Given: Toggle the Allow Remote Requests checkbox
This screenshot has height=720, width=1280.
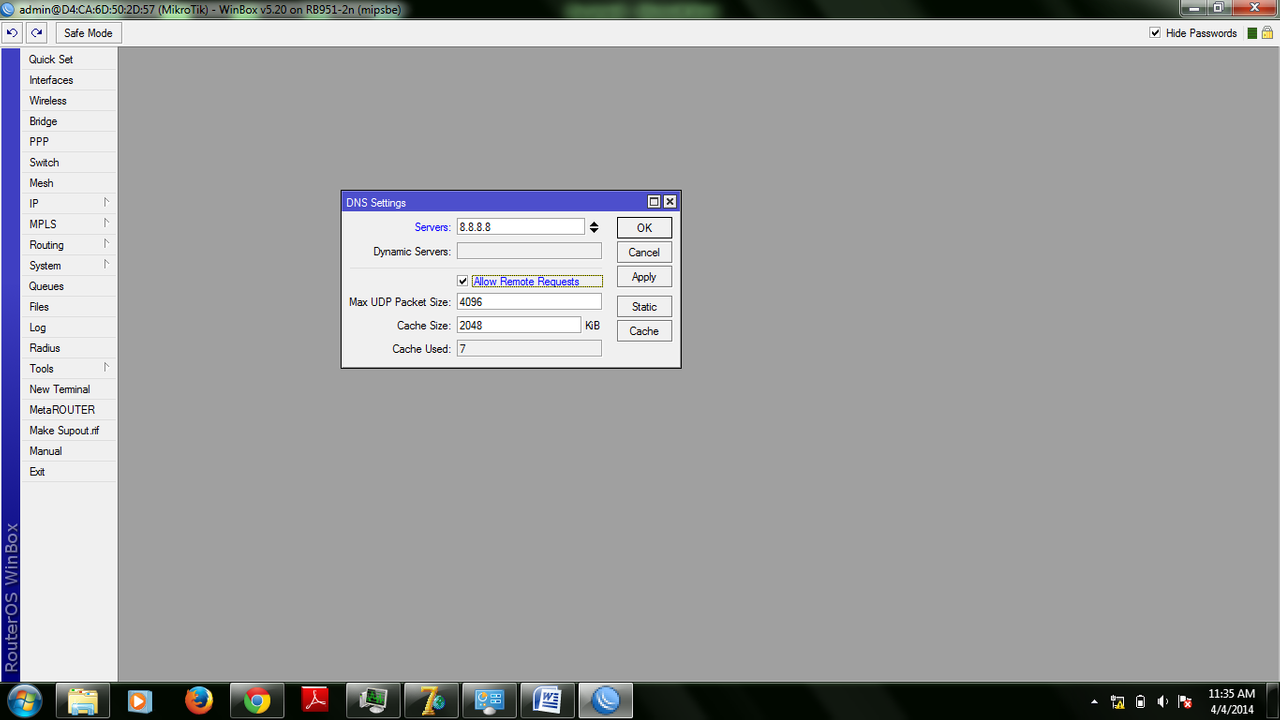Looking at the screenshot, I should tap(462, 281).
